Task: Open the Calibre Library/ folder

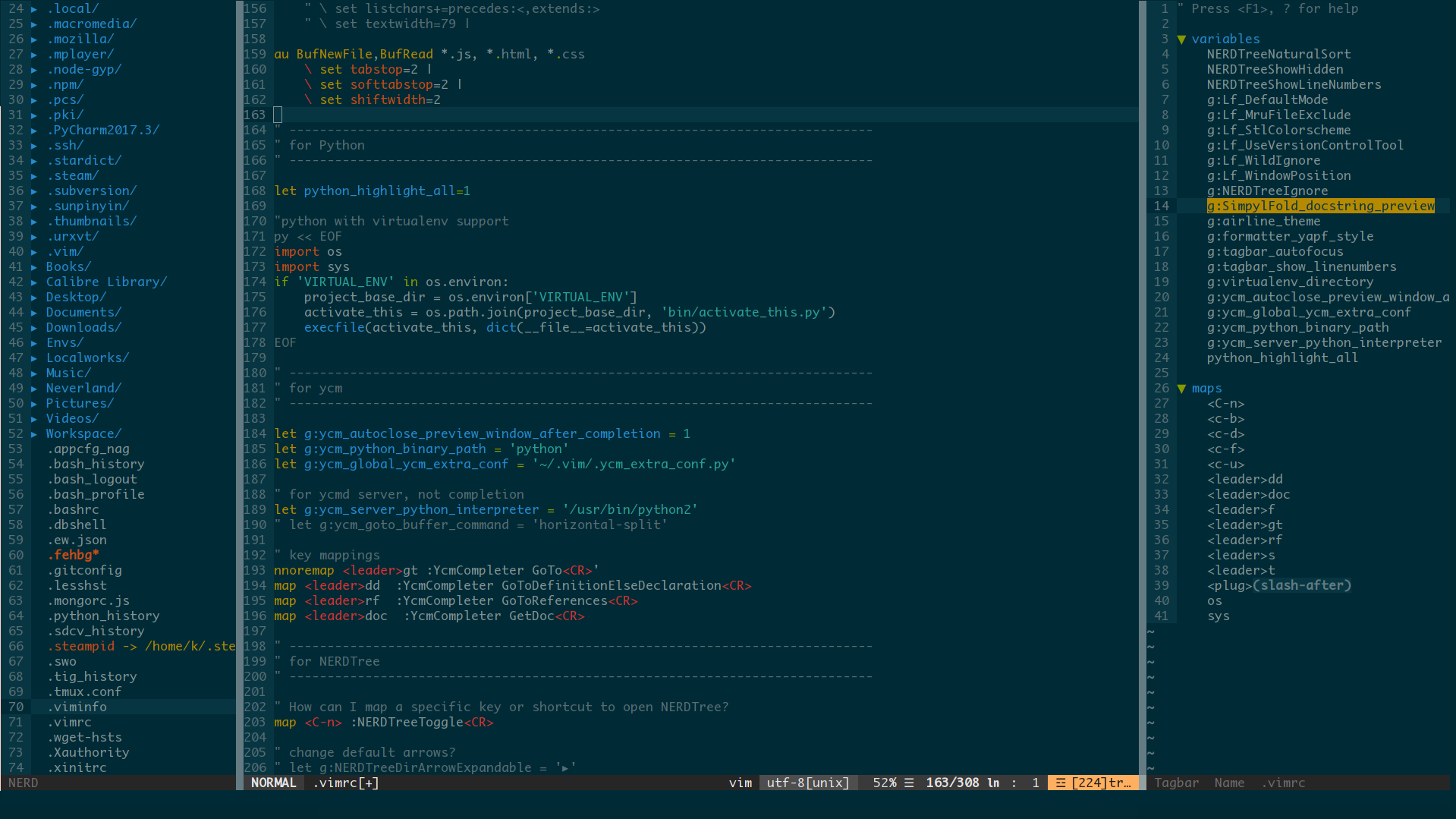Action: pos(106,282)
